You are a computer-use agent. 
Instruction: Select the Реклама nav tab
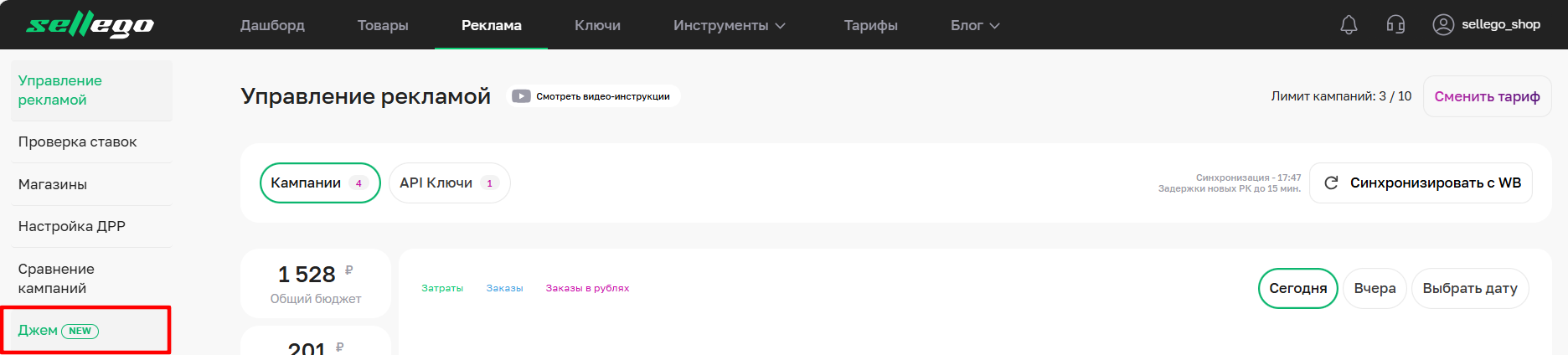click(492, 25)
